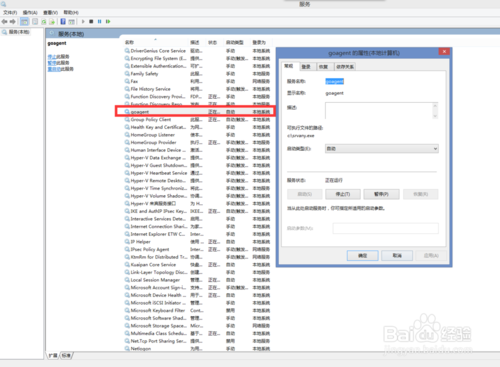Screen dimensions: 500x367
Task: Click the icon beside Local Session Manager
Action: [127, 280]
